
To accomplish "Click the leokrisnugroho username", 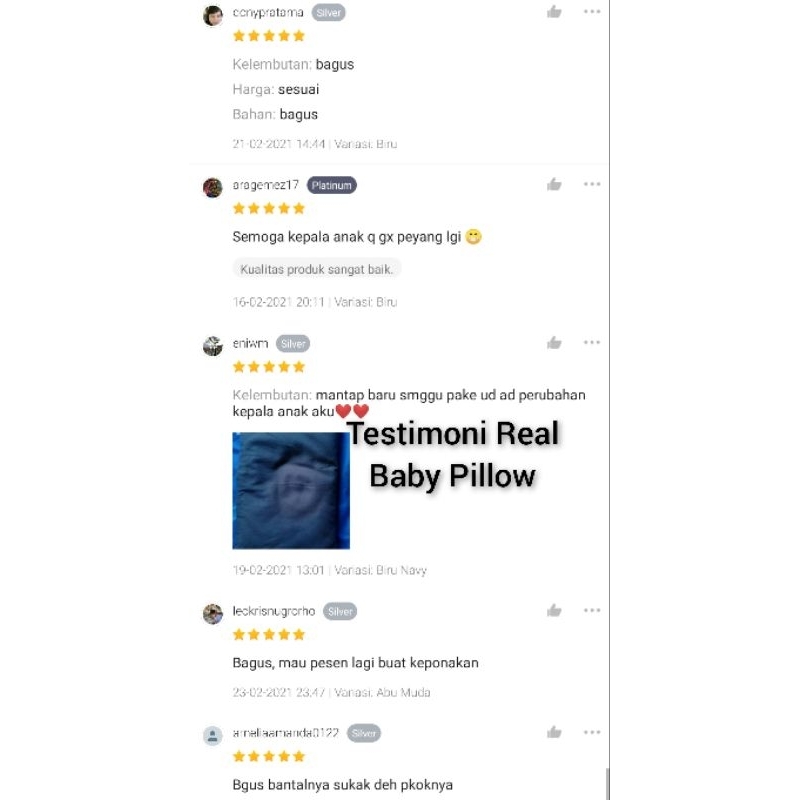I will 273,611.
